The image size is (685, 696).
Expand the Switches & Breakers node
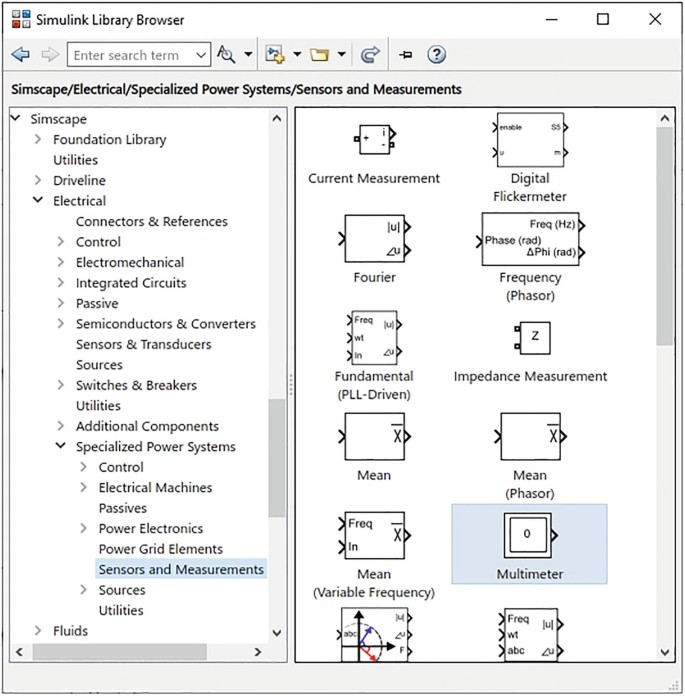[x=61, y=384]
